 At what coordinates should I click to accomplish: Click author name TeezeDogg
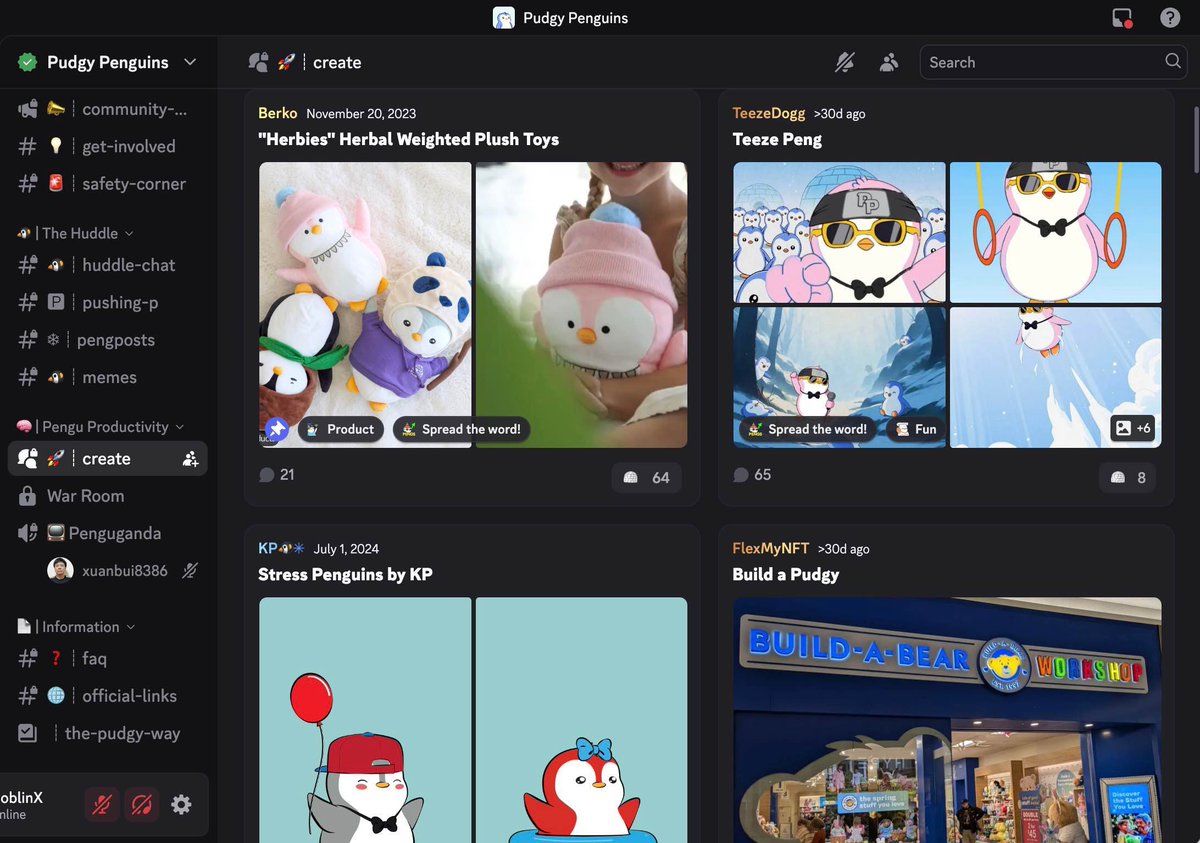coord(769,113)
